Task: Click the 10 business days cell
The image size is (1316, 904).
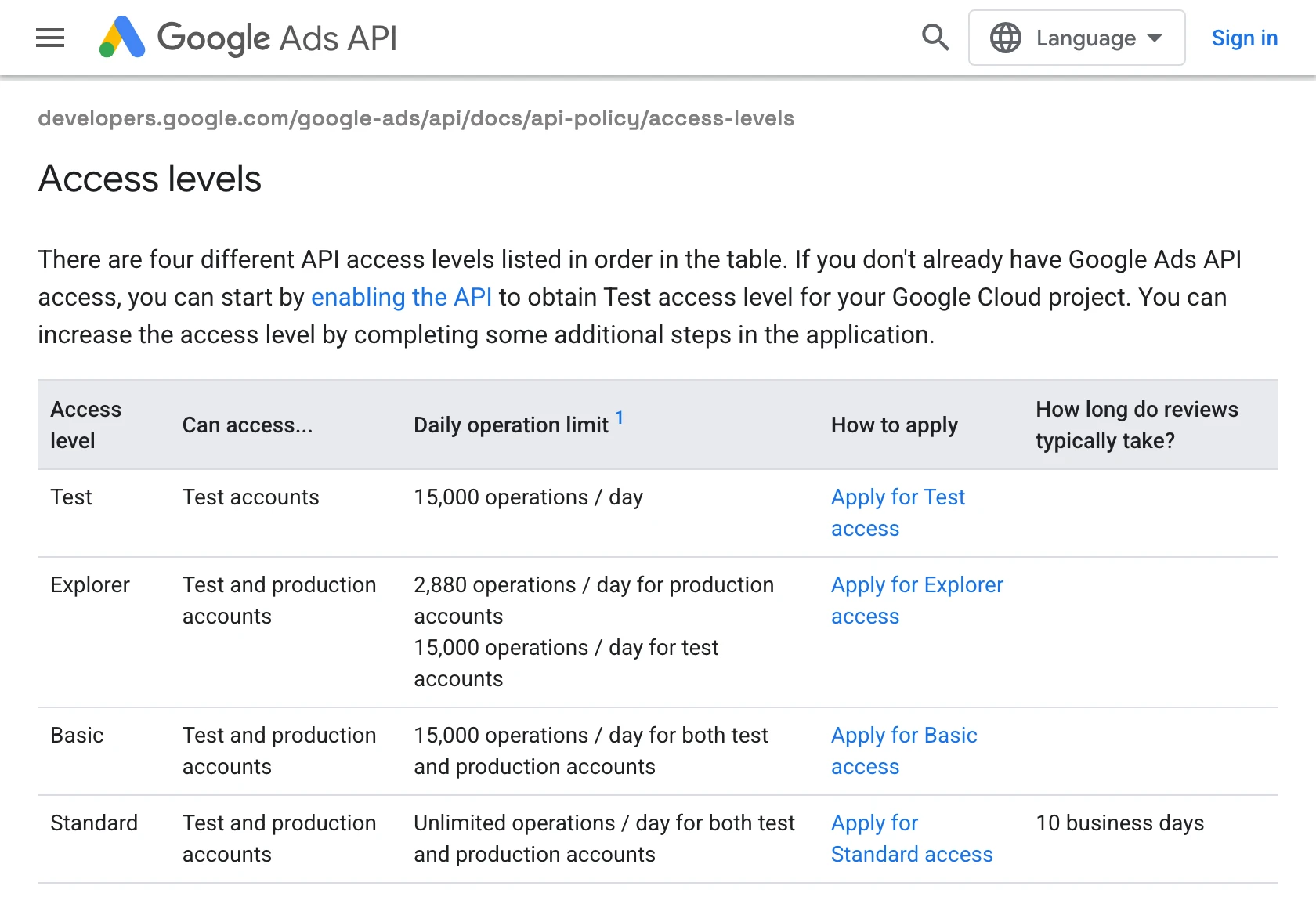Action: (x=1120, y=823)
